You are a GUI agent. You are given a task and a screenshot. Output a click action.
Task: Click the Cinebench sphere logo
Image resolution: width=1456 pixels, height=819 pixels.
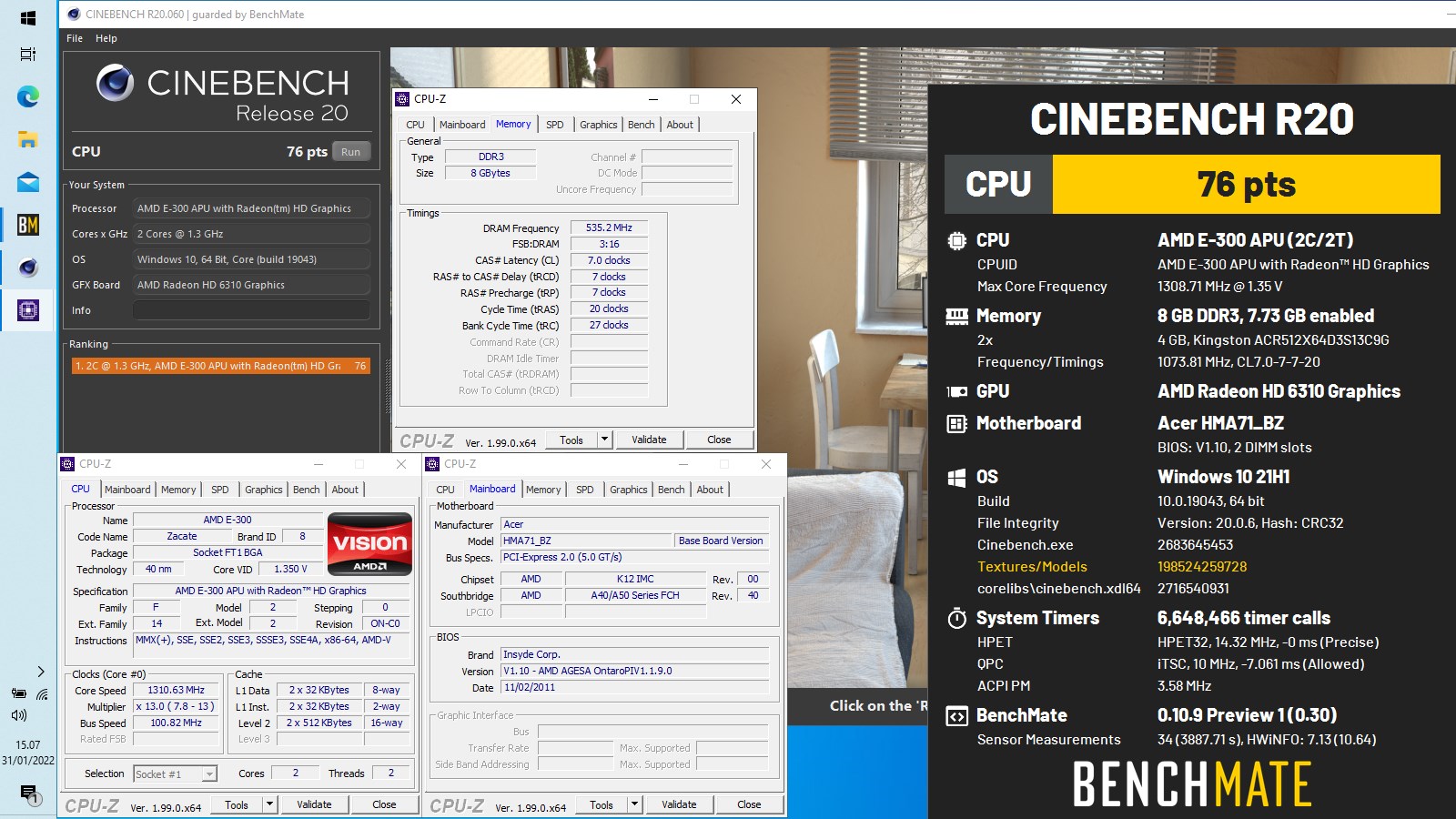(x=115, y=83)
